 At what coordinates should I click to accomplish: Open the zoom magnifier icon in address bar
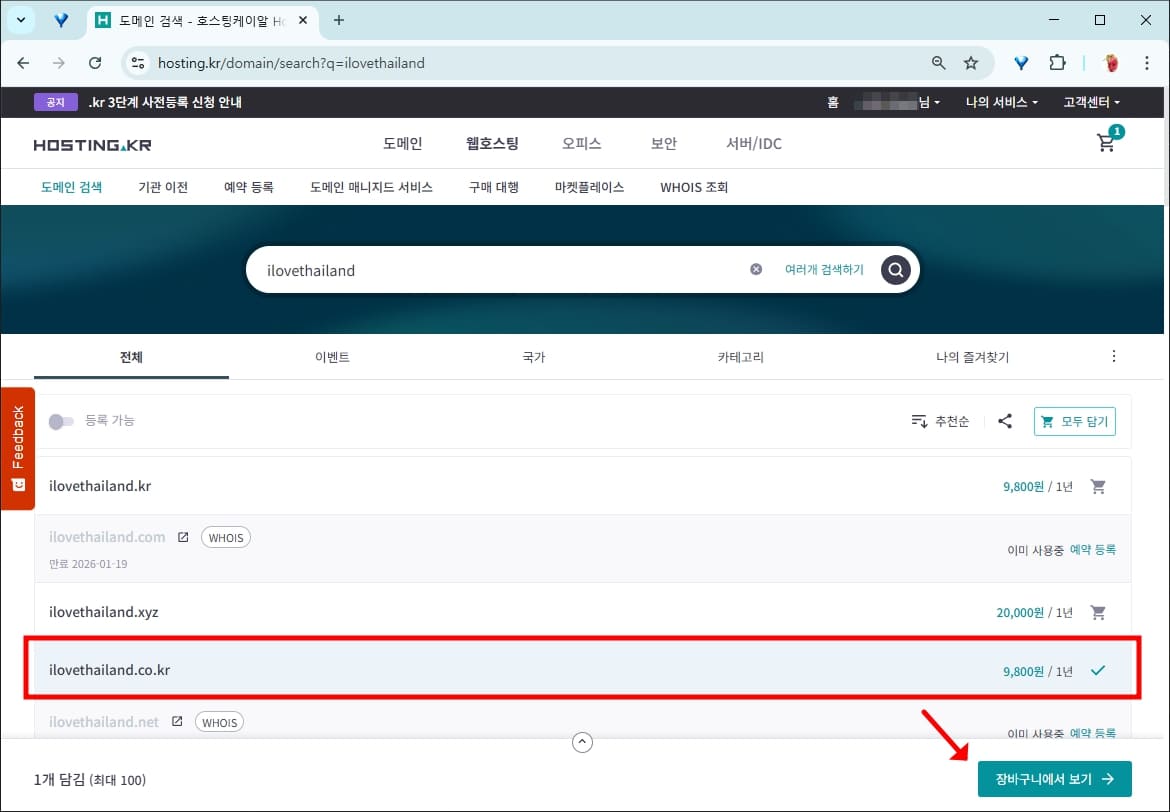coord(939,63)
